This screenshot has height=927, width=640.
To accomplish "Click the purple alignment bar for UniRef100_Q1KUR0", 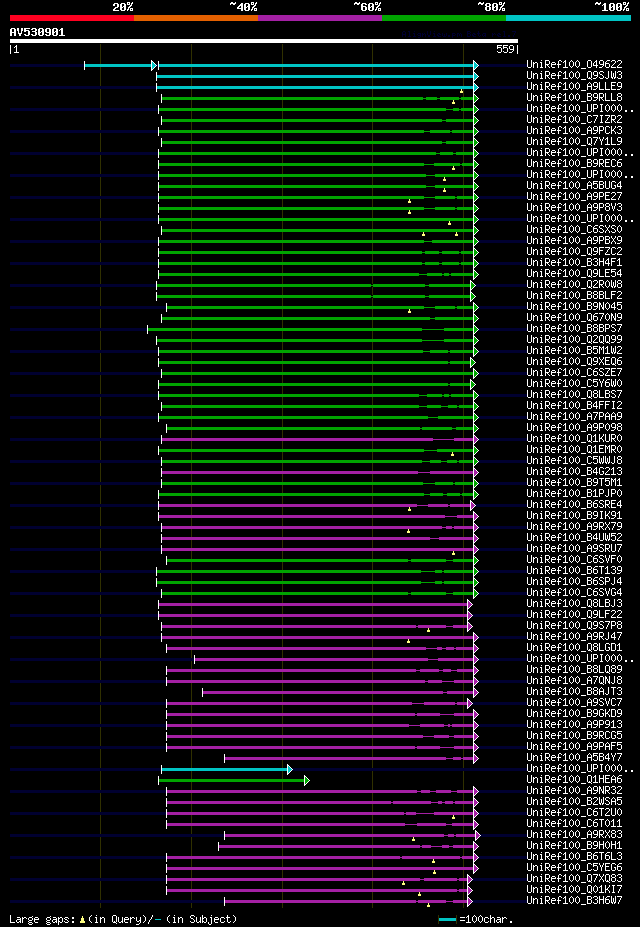I will [317, 439].
